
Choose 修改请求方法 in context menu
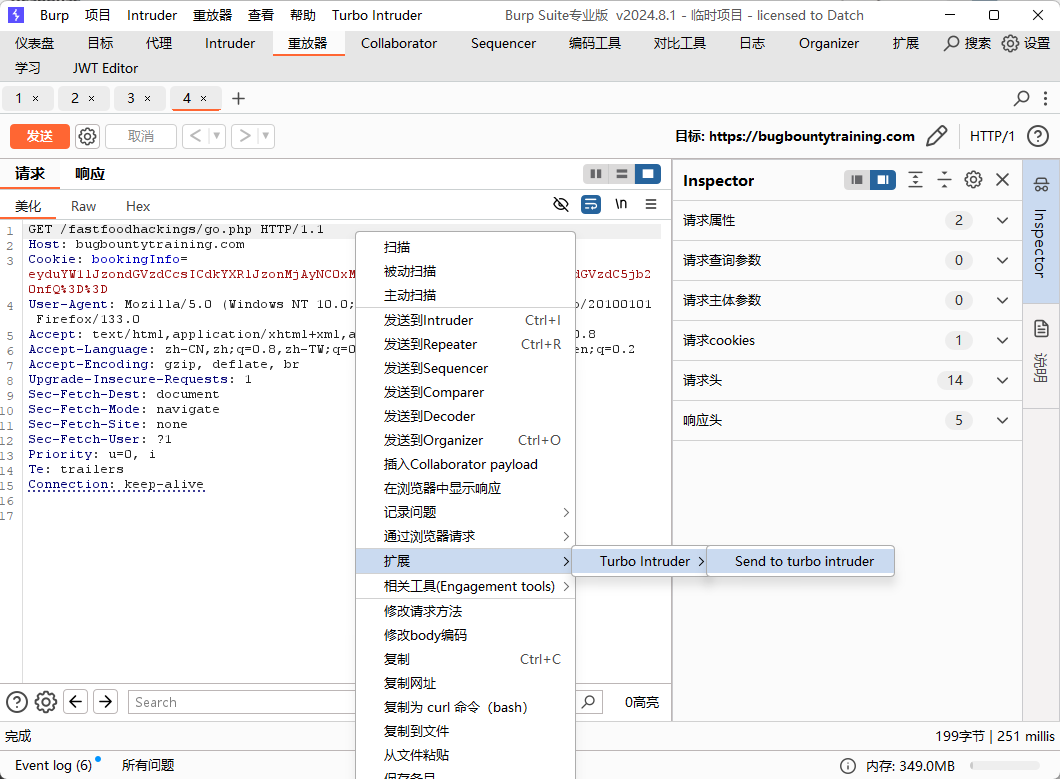(466, 611)
